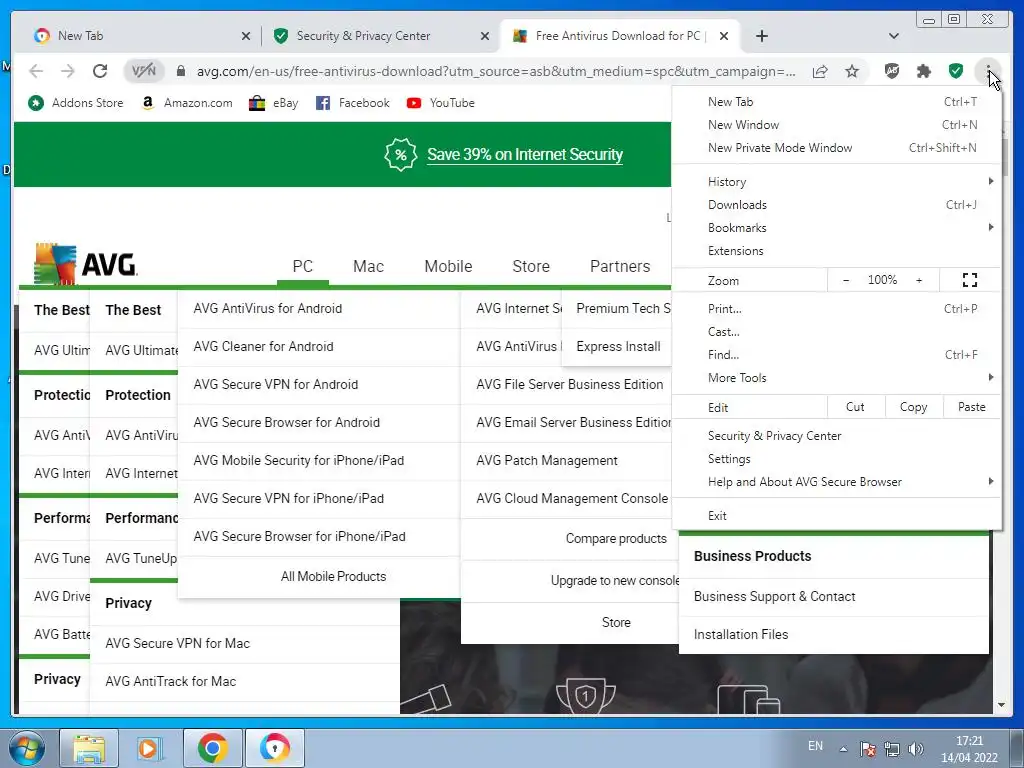The width and height of the screenshot is (1024, 768).
Task: Select Find... in the menu
Action: [x=836, y=355]
